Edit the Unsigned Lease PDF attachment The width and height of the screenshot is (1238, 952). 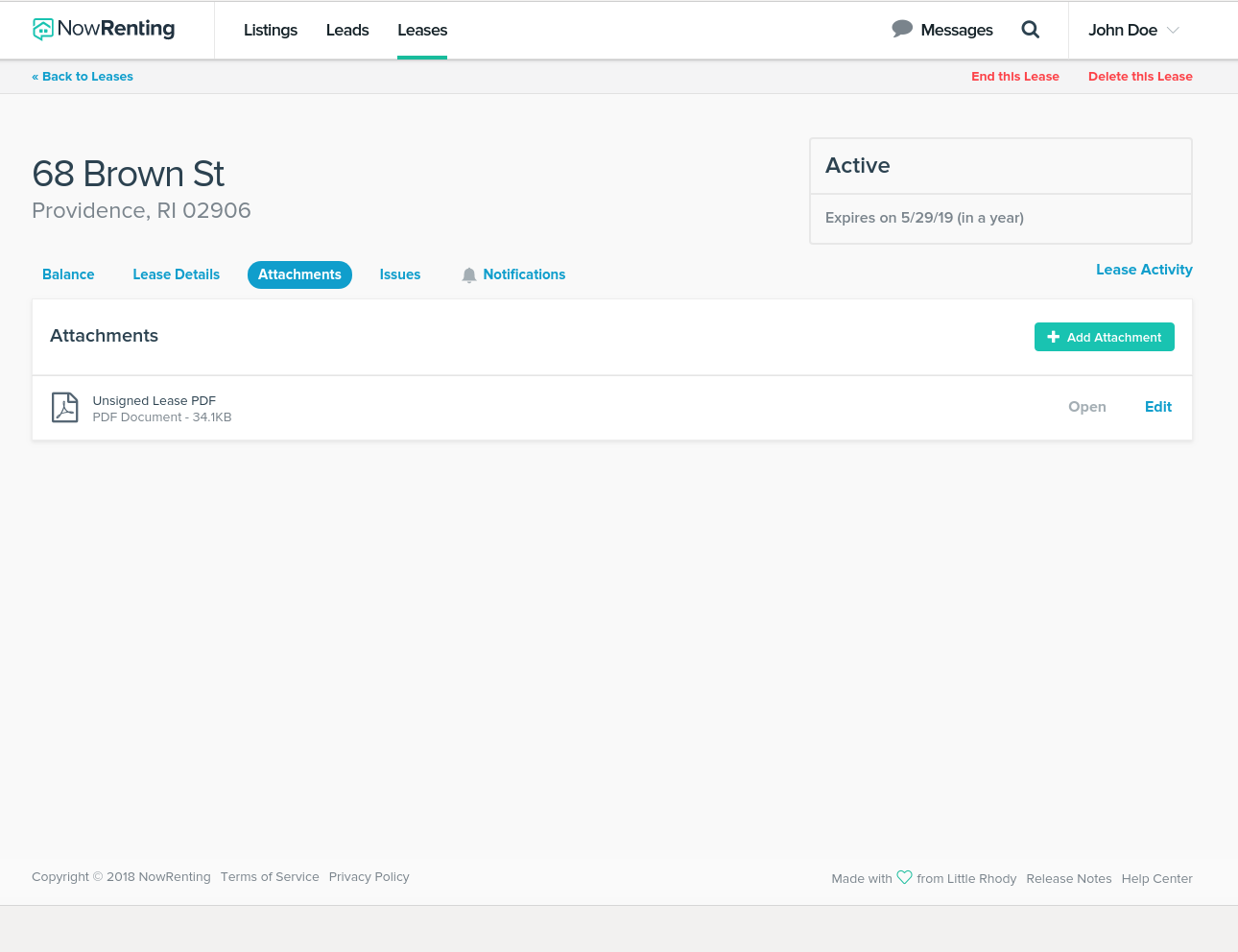point(1158,407)
